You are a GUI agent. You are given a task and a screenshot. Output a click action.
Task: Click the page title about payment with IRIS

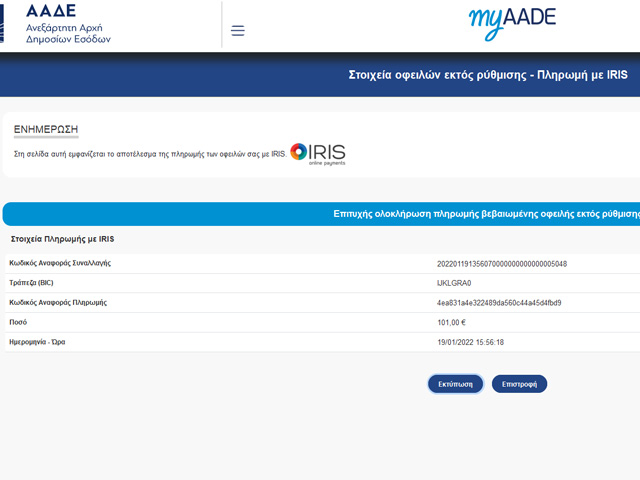coord(488,75)
